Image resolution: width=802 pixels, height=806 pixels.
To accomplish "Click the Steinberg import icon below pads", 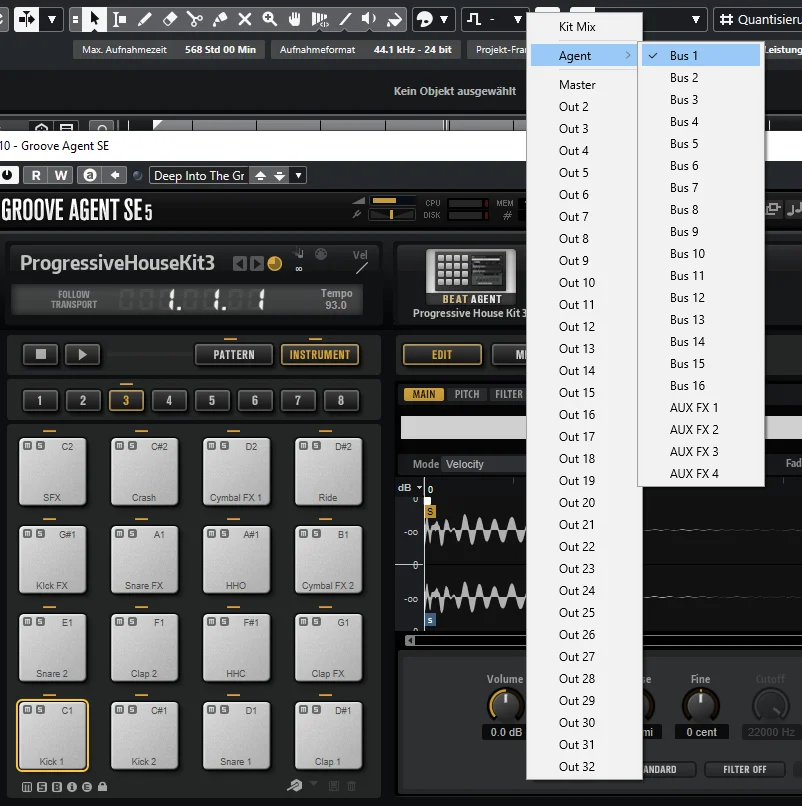I will (295, 785).
